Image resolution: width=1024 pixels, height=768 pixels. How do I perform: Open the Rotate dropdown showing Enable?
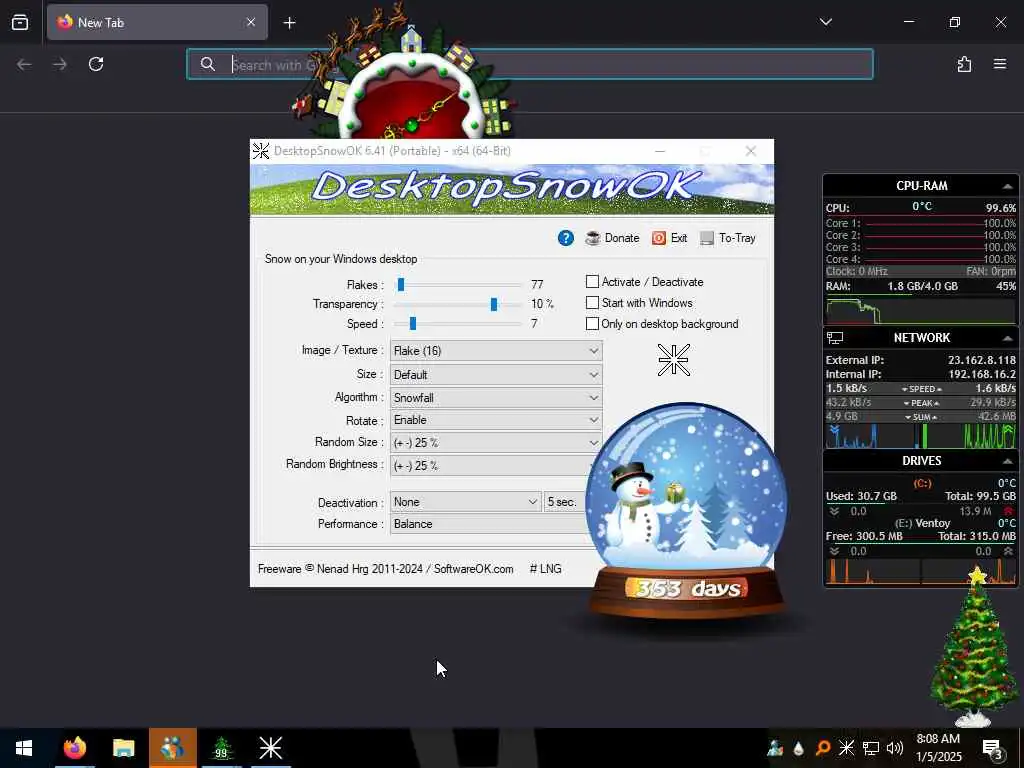(x=496, y=420)
